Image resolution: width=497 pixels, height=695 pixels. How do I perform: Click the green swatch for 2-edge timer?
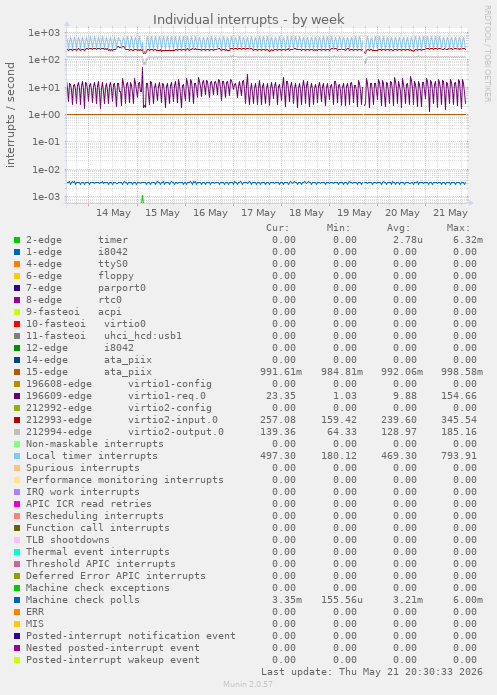(x=17, y=240)
